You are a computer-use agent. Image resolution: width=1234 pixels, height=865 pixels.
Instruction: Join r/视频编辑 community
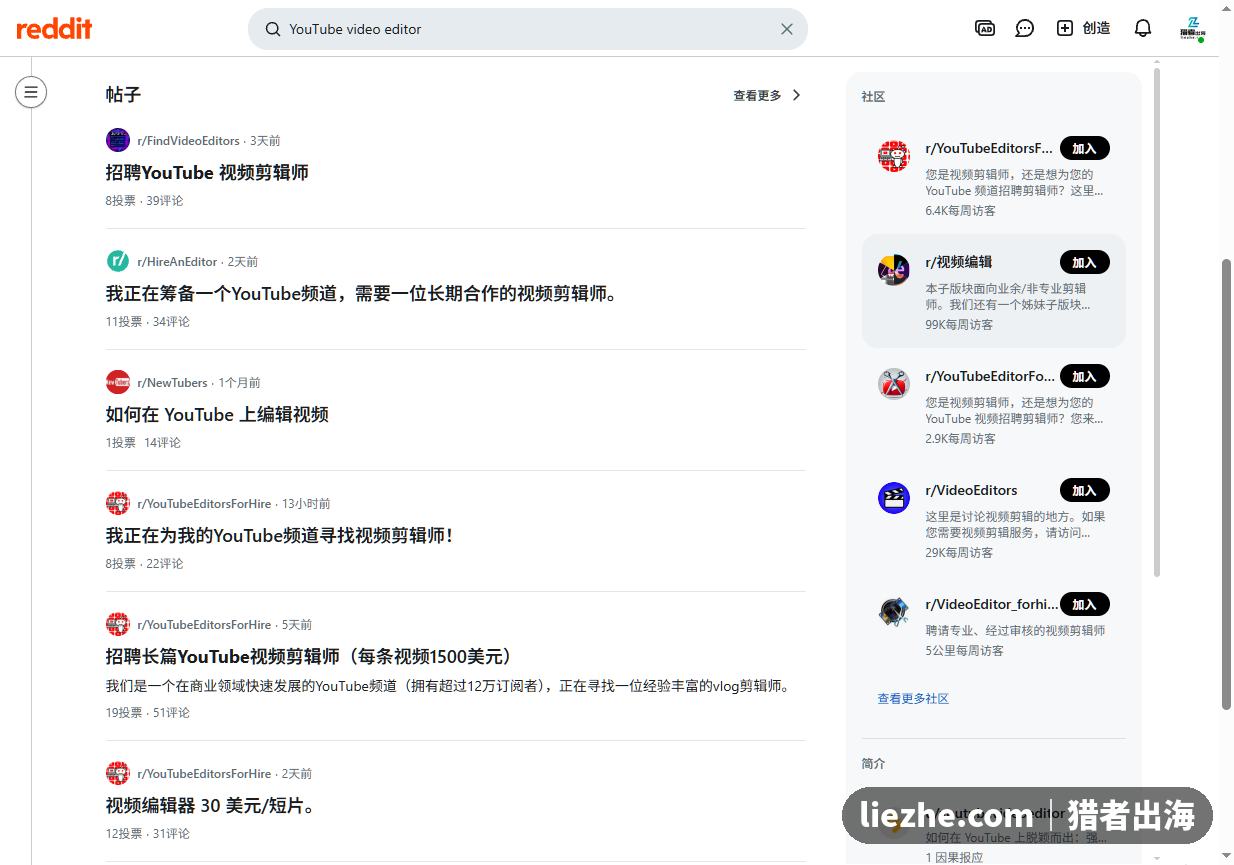1085,263
